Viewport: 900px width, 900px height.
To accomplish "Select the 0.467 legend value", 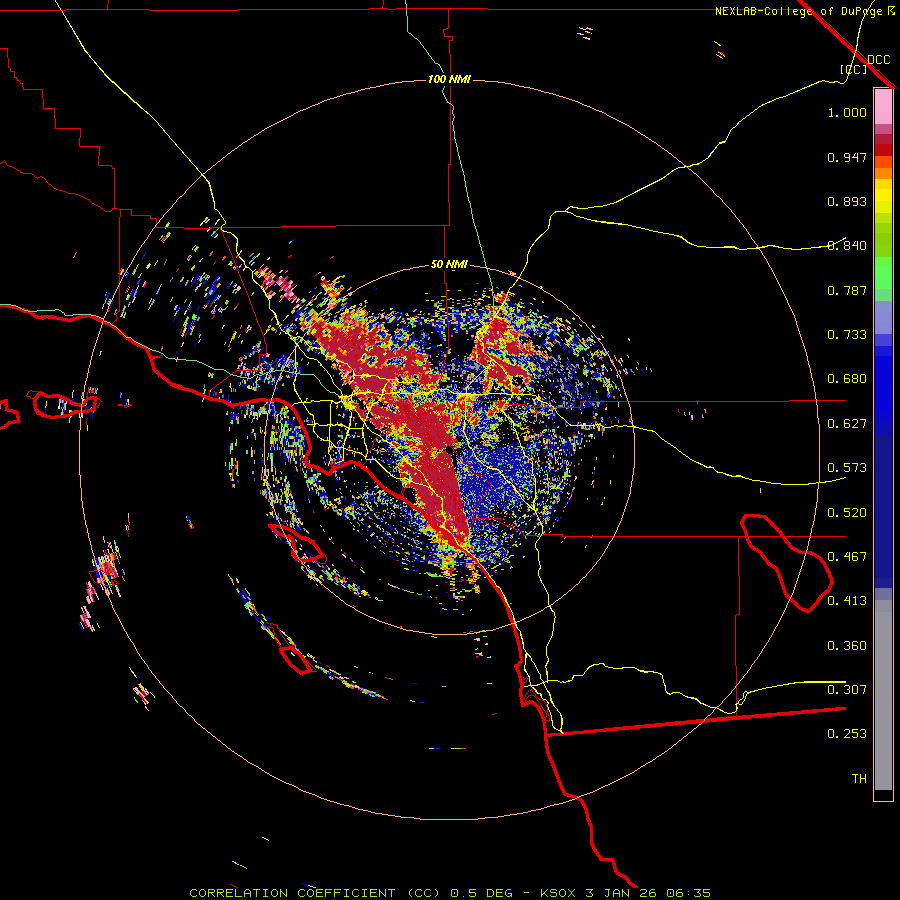I will tap(847, 557).
